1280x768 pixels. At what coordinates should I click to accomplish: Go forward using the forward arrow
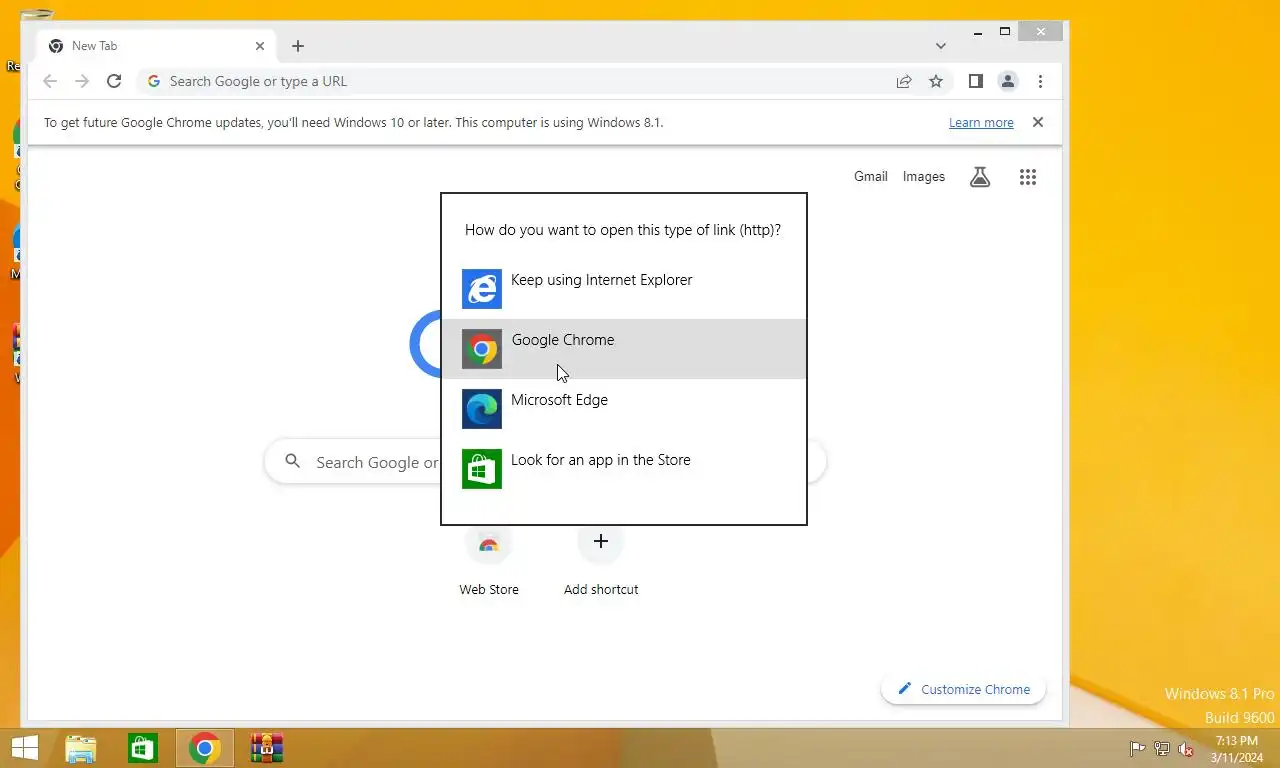[82, 81]
